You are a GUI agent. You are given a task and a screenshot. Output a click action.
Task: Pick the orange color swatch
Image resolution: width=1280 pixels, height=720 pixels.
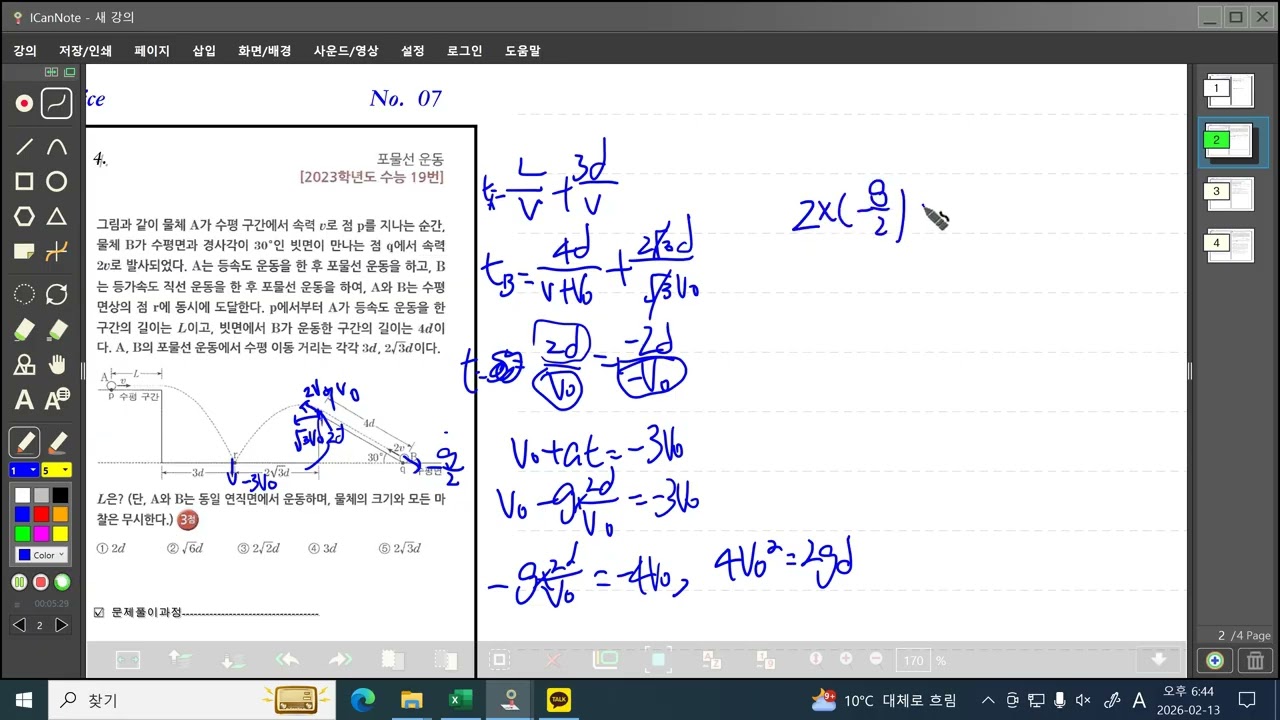[60, 514]
